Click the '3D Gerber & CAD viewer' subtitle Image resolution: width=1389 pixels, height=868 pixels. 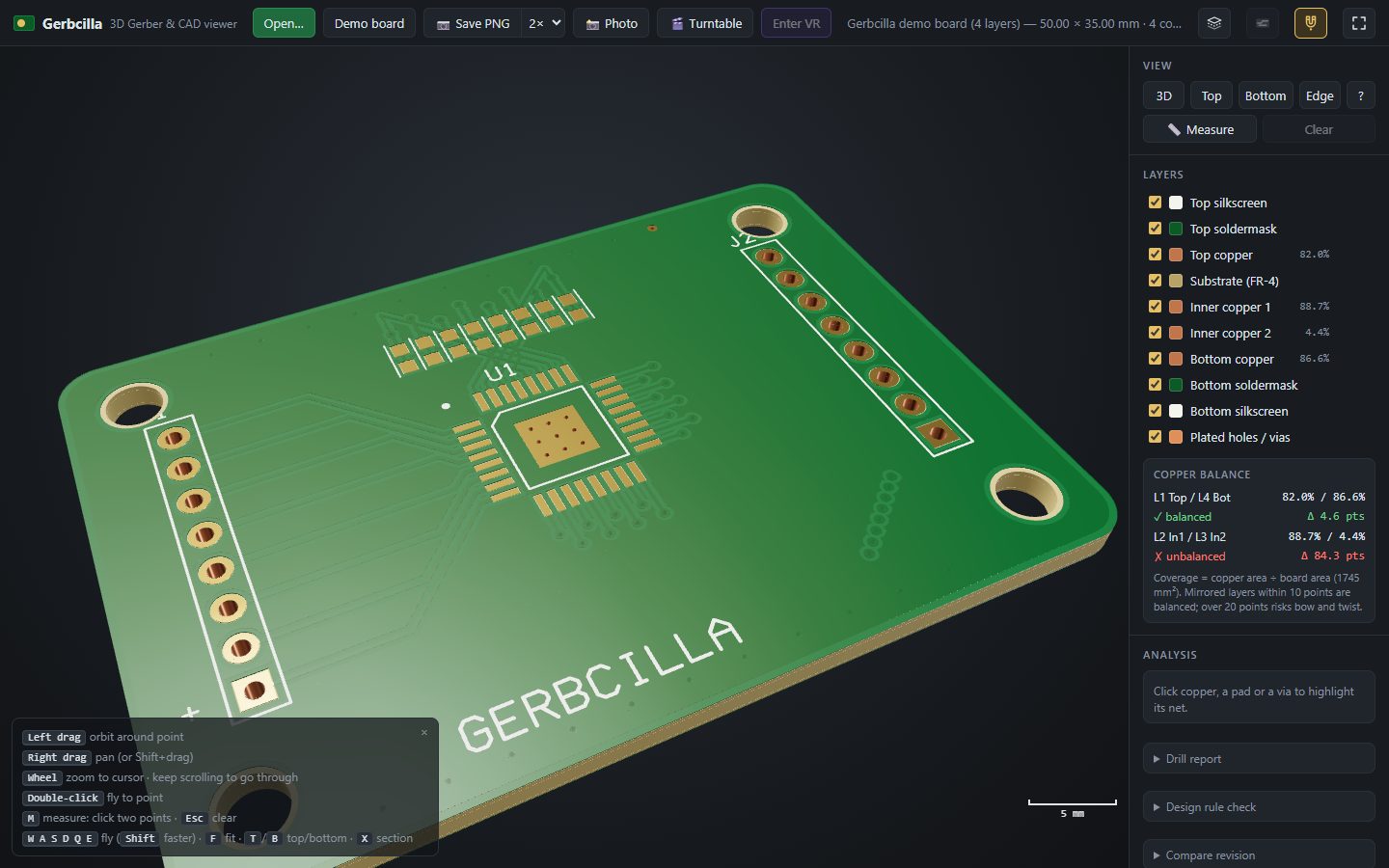(x=174, y=23)
